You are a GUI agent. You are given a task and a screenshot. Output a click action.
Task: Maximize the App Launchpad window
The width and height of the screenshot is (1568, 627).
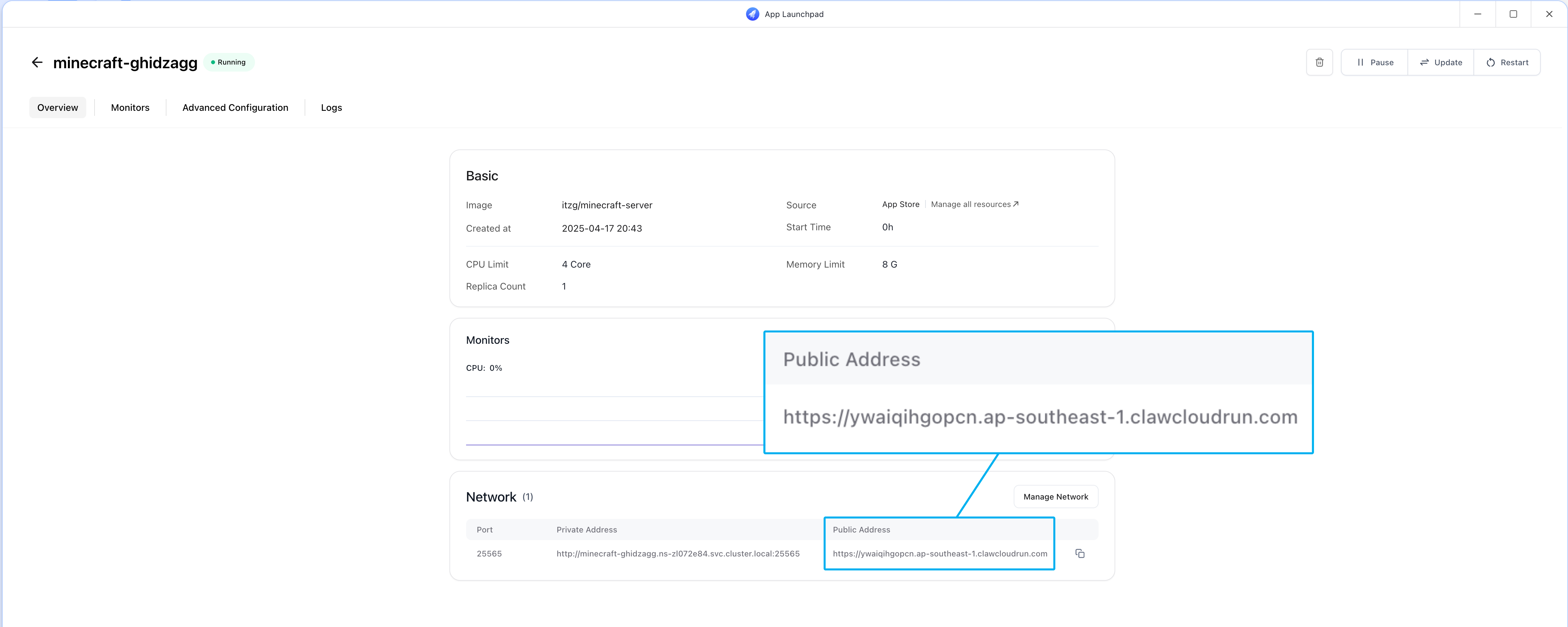tap(1513, 14)
